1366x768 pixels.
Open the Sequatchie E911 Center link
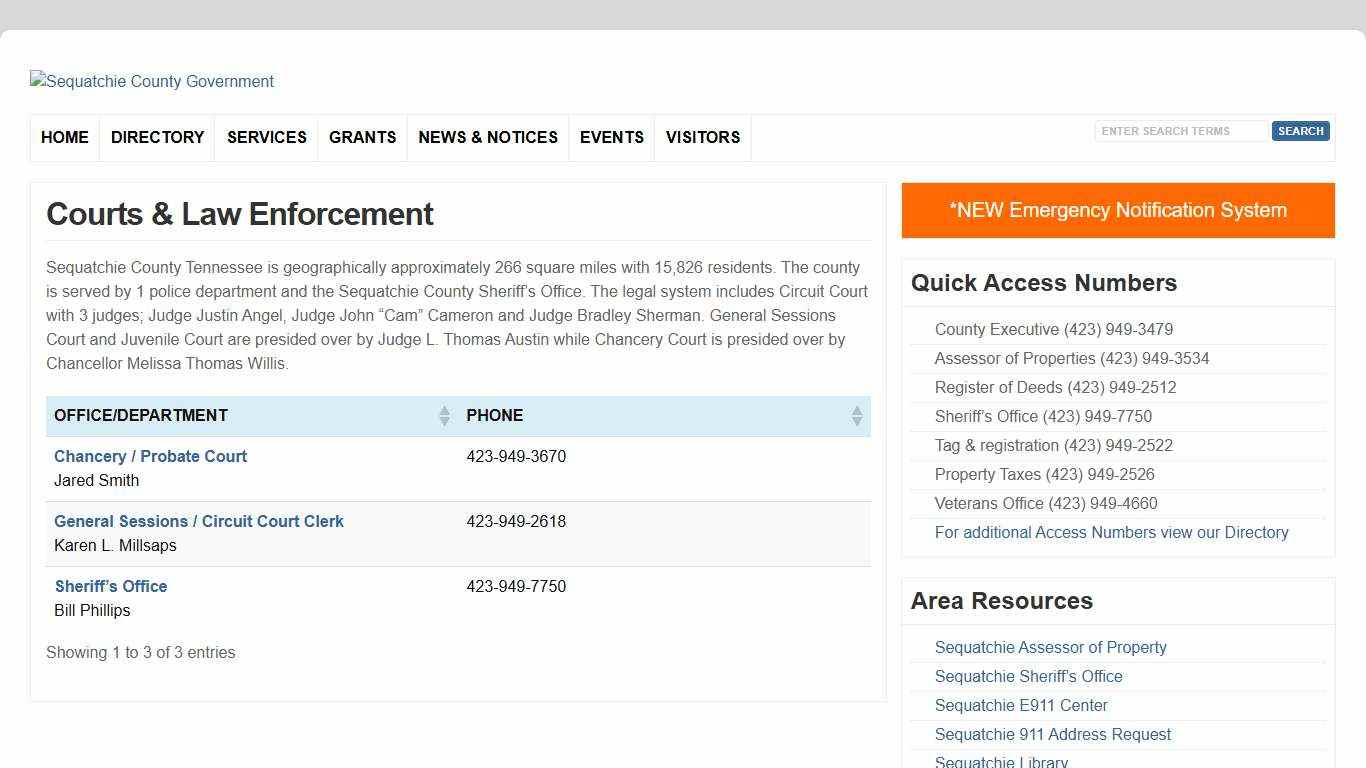(1021, 705)
